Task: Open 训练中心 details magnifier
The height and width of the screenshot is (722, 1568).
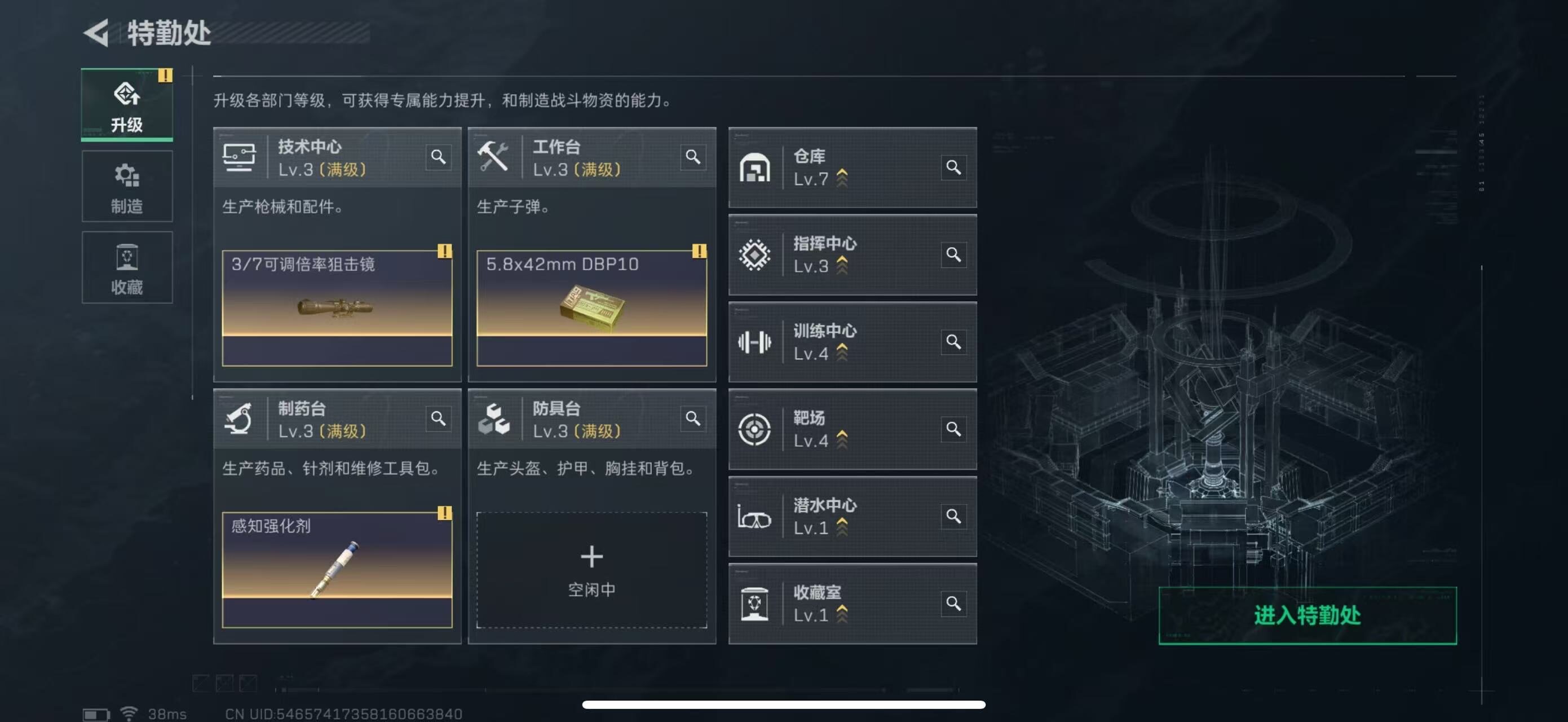Action: click(x=953, y=341)
